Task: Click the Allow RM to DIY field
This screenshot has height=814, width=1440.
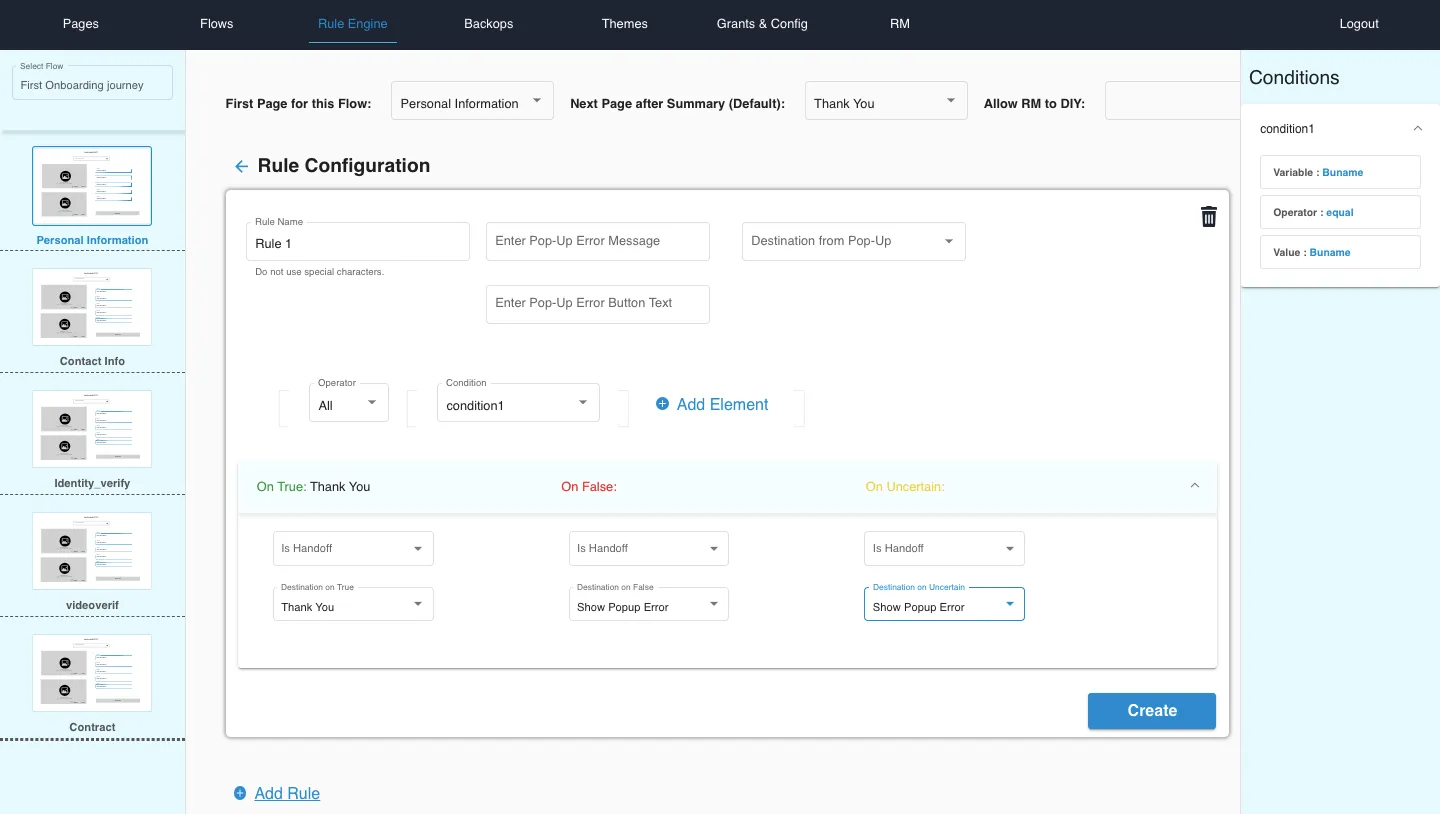Action: pos(1172,101)
